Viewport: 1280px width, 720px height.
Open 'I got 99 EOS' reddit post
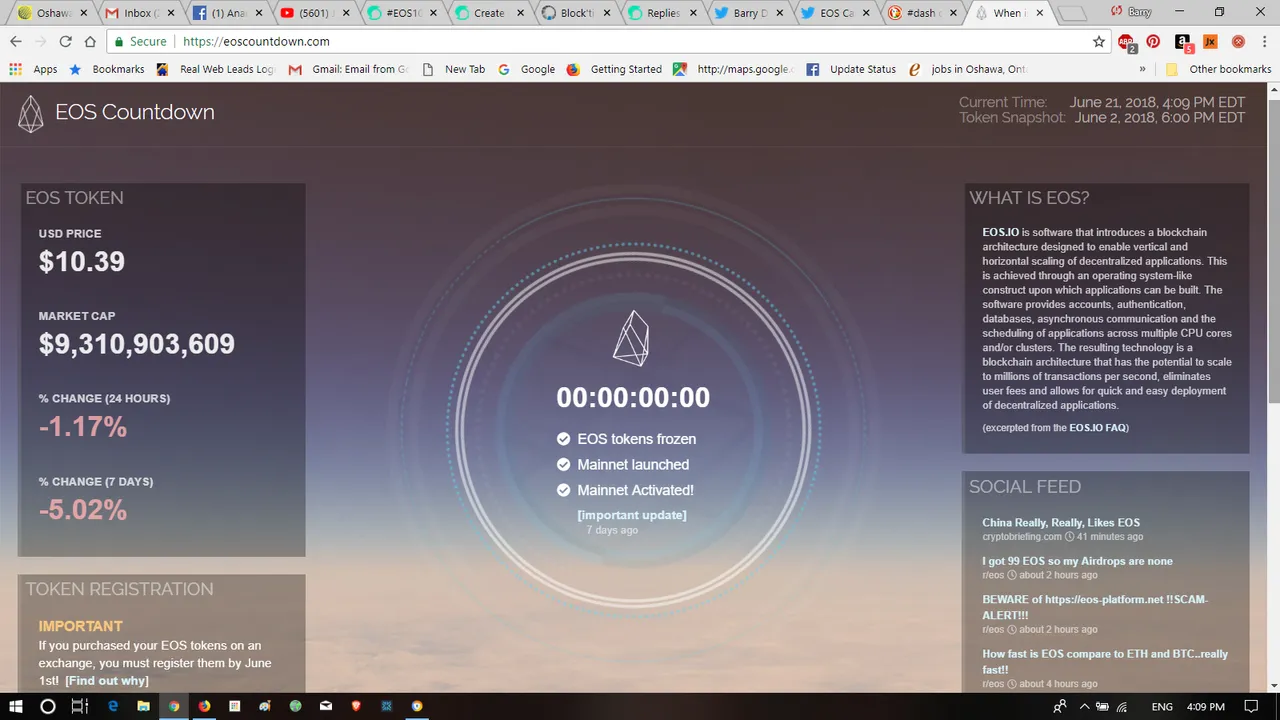click(x=1078, y=561)
